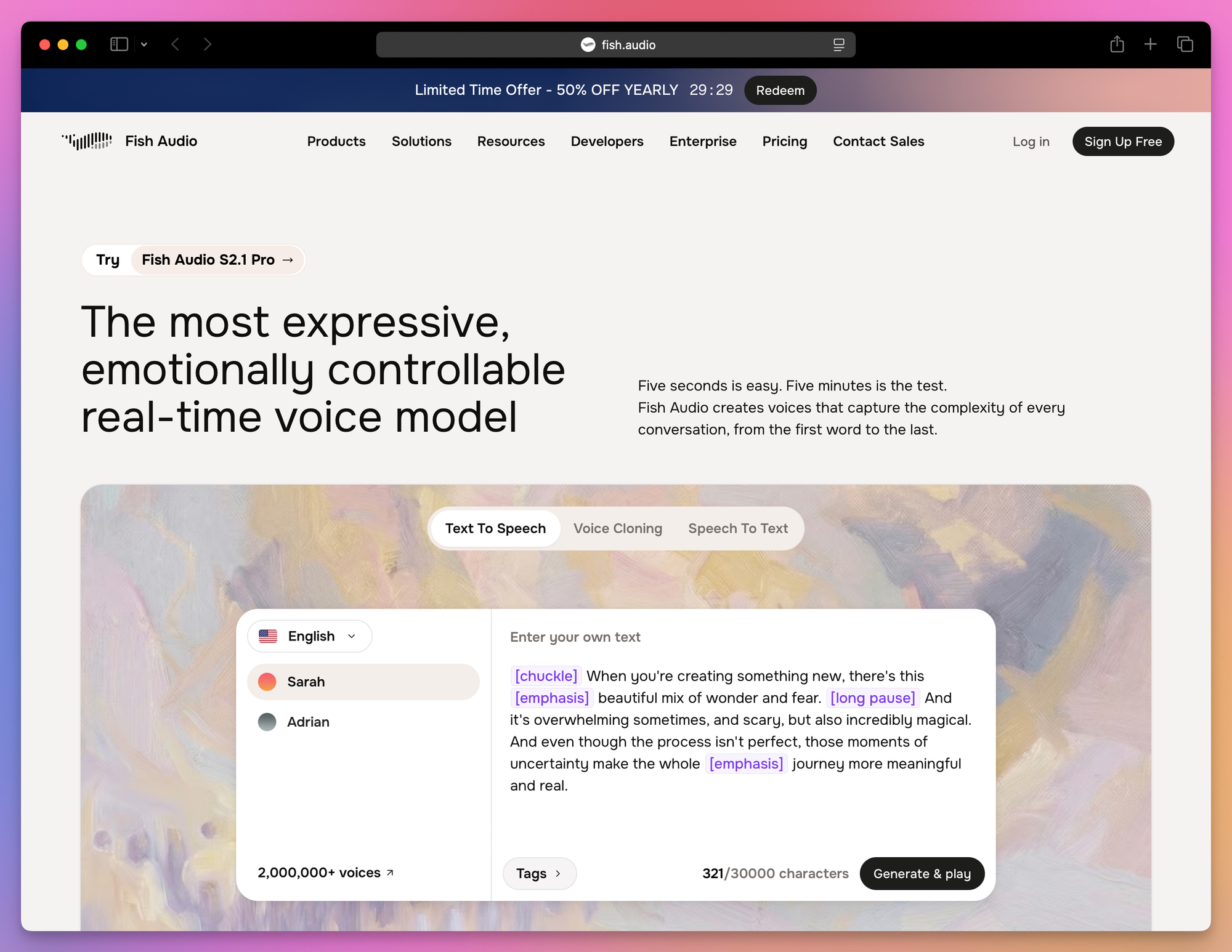Show tab overview icon in Safari
Viewport: 1232px width, 952px height.
pyautogui.click(x=1185, y=44)
